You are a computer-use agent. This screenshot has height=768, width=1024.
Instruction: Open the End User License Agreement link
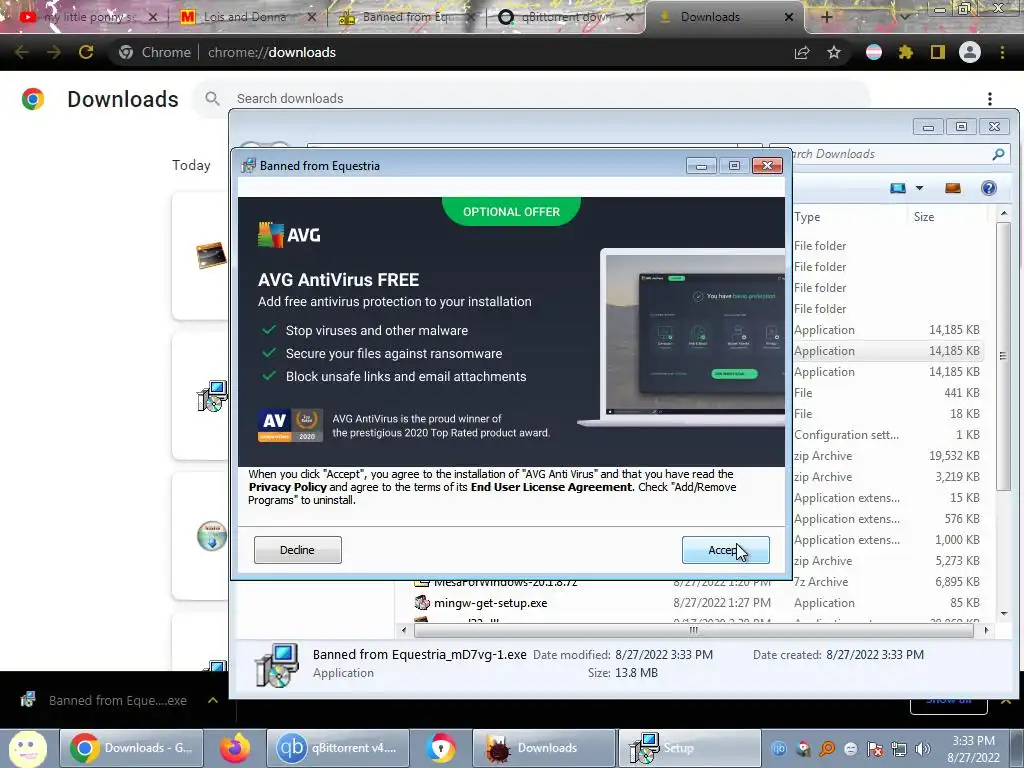click(x=552, y=487)
